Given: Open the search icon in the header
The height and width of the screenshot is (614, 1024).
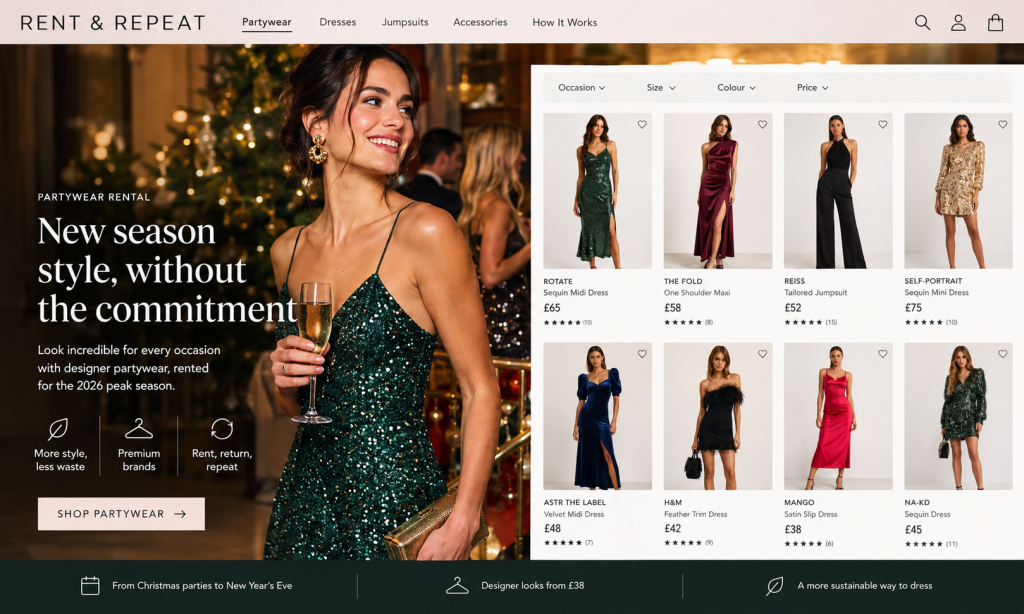Looking at the screenshot, I should (x=922, y=23).
